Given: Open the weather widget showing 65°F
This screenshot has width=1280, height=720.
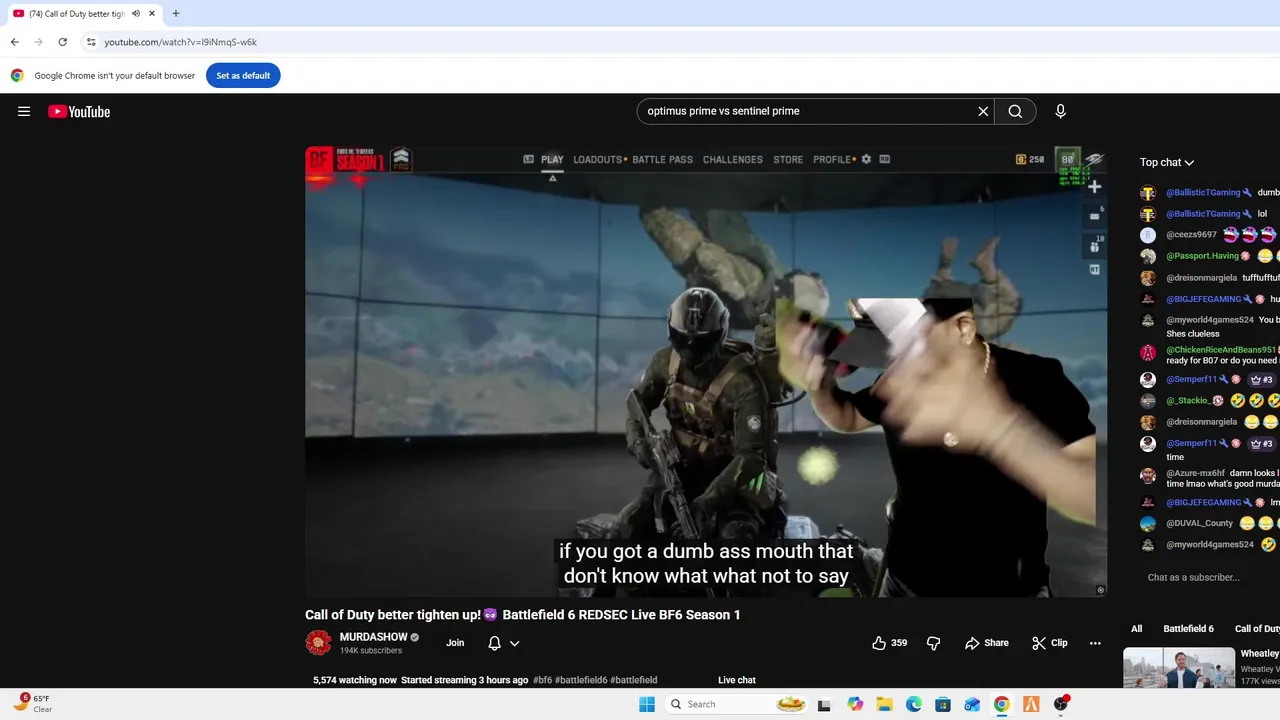Looking at the screenshot, I should 33,703.
